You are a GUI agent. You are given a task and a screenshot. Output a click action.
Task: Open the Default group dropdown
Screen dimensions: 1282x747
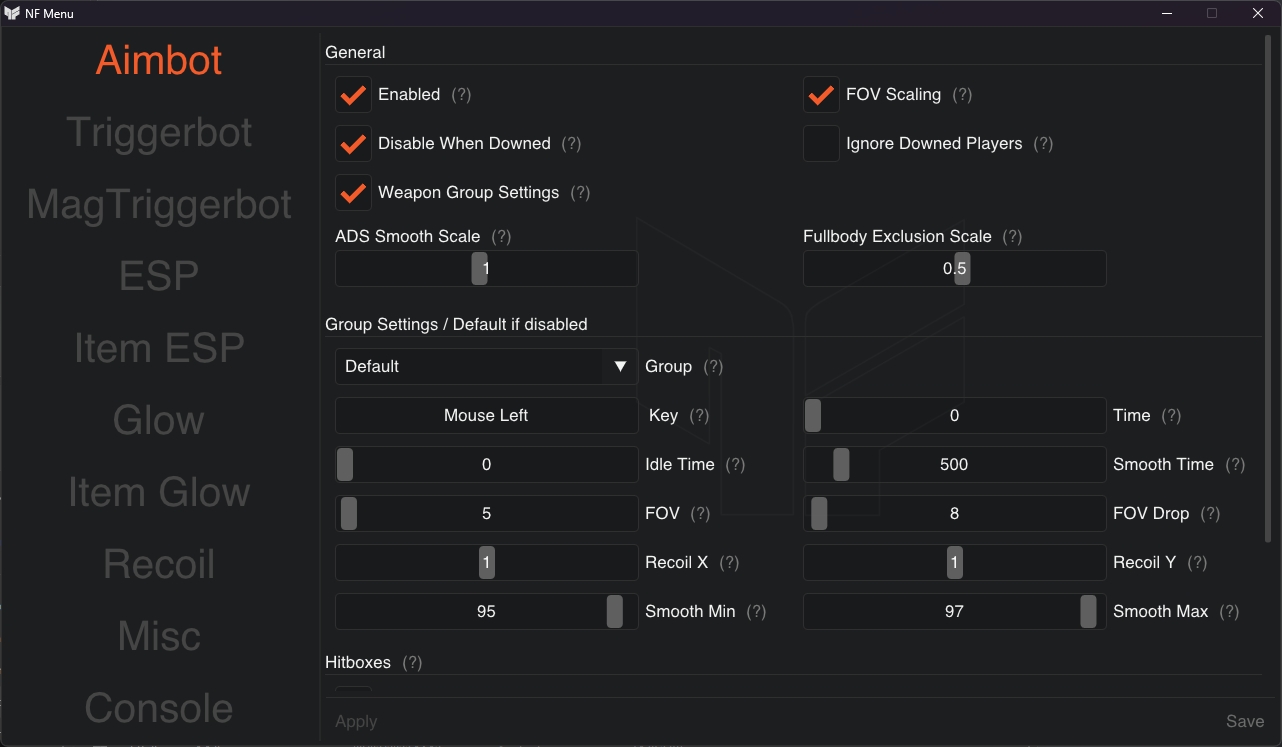pos(485,366)
